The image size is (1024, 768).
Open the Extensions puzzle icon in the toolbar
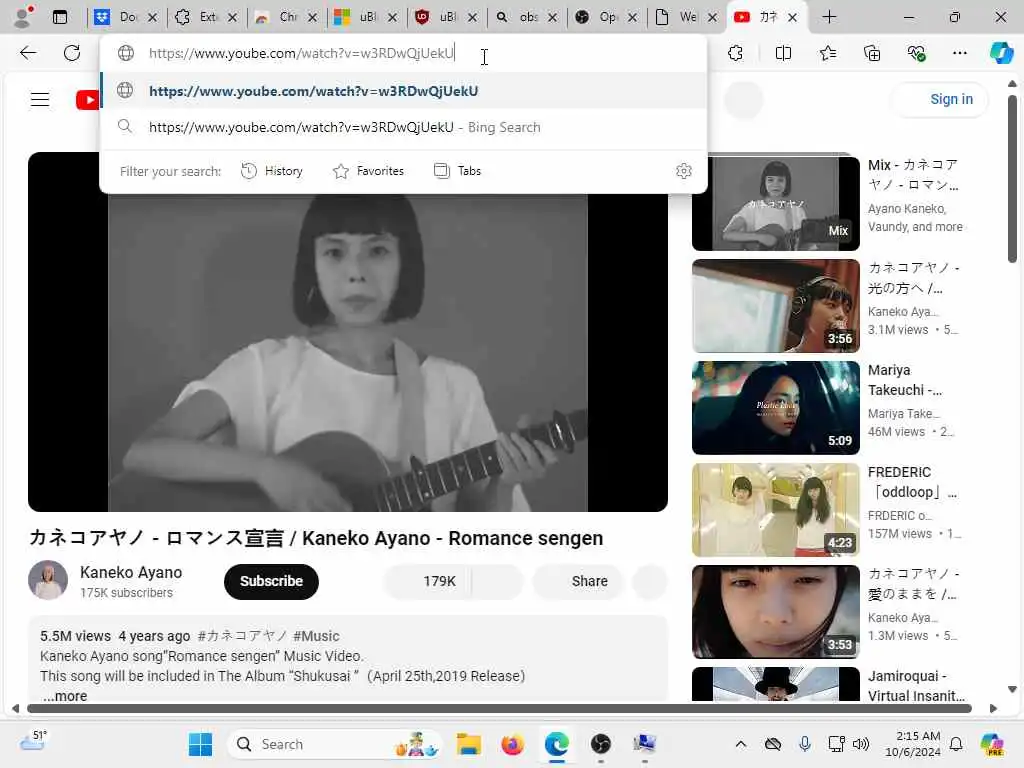click(736, 53)
